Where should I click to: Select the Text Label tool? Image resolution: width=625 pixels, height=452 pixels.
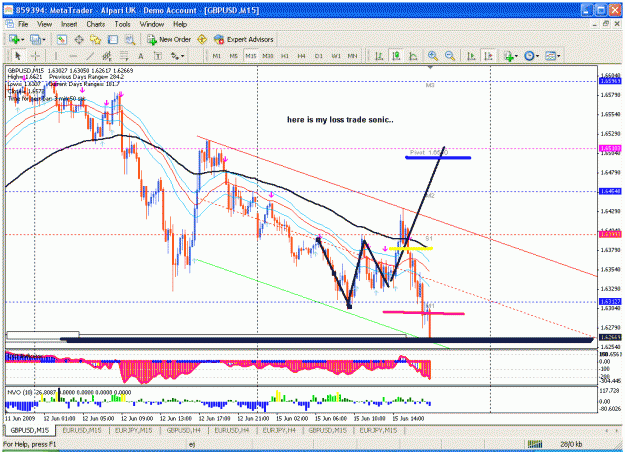pos(158,56)
